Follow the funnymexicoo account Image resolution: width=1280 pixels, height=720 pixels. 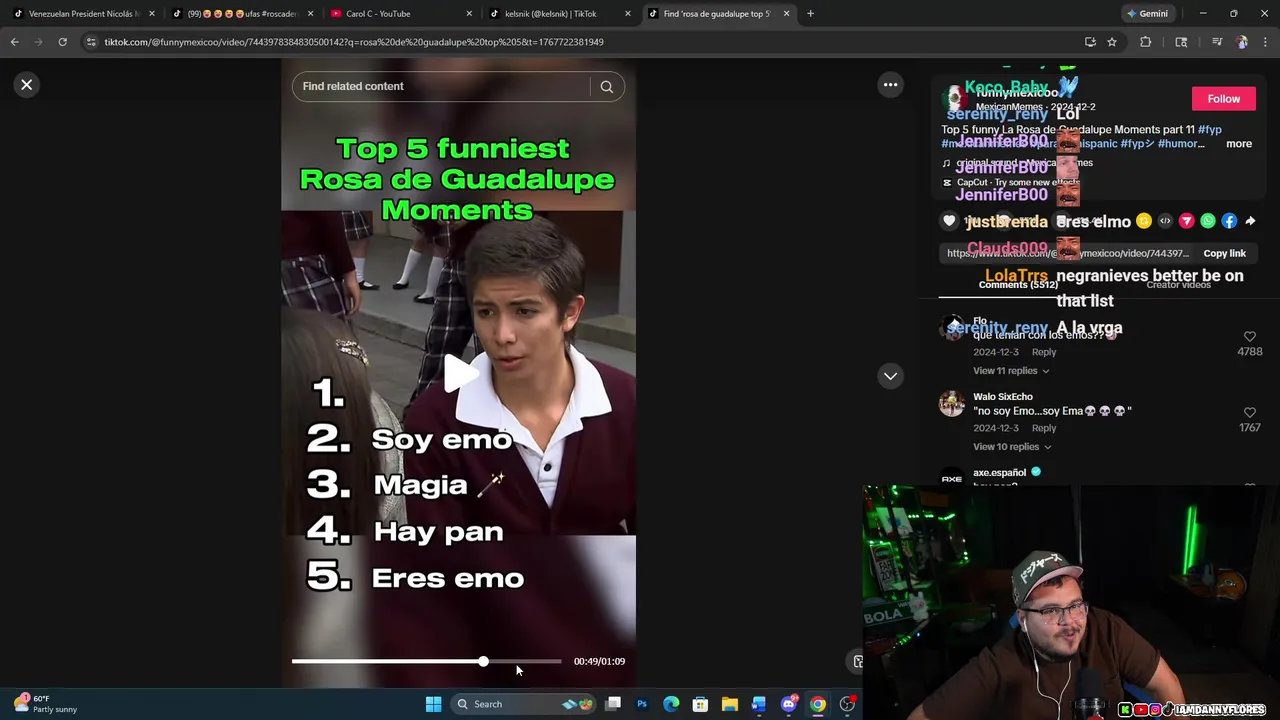click(x=1223, y=99)
